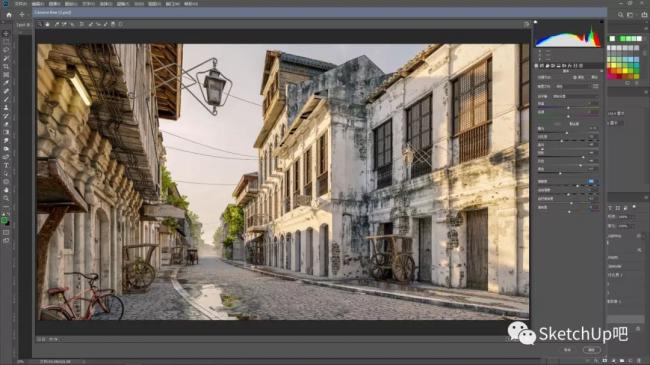
Task: Click the Exposure slider handle
Action: 567,133
